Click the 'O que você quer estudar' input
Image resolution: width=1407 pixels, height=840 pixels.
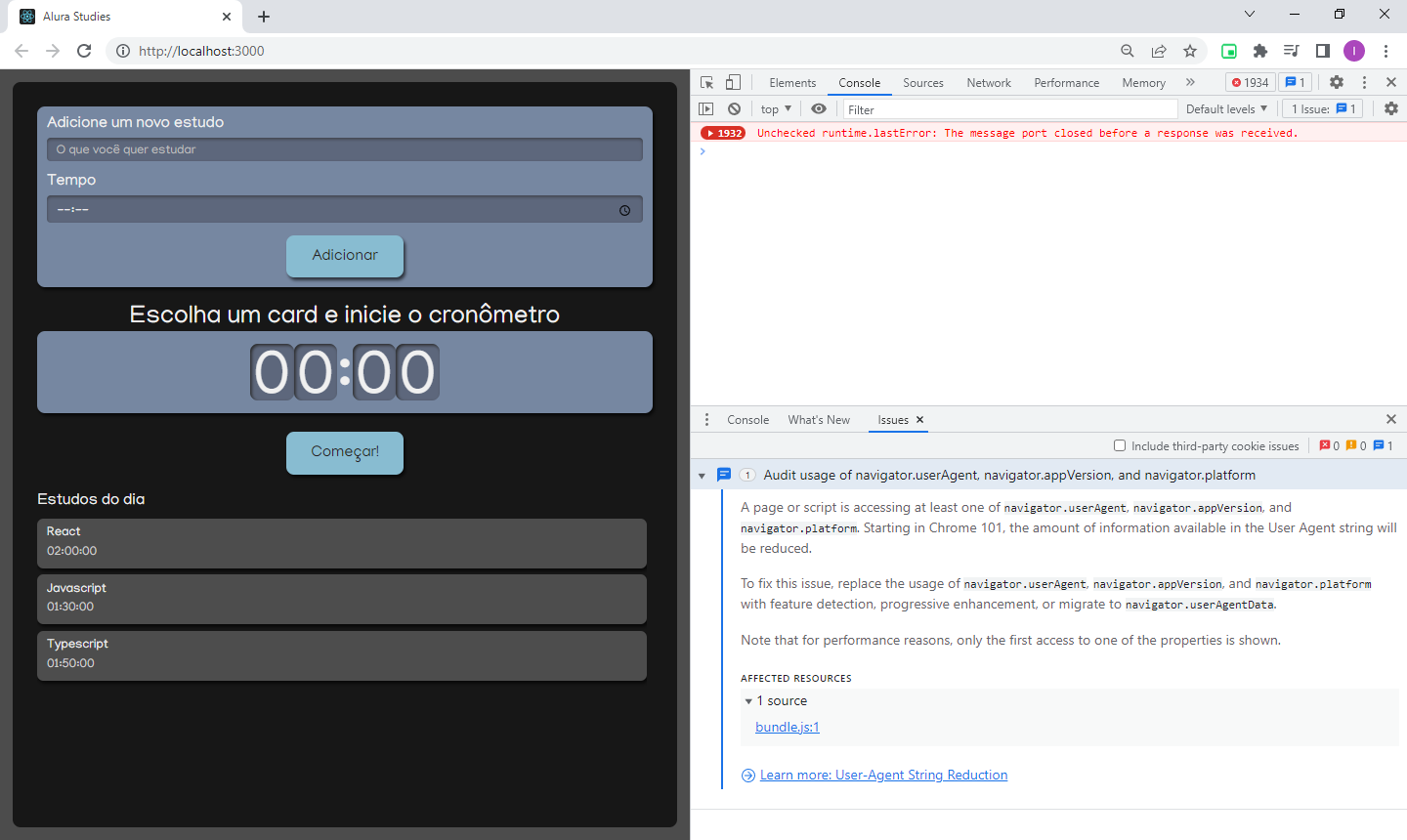(x=345, y=149)
